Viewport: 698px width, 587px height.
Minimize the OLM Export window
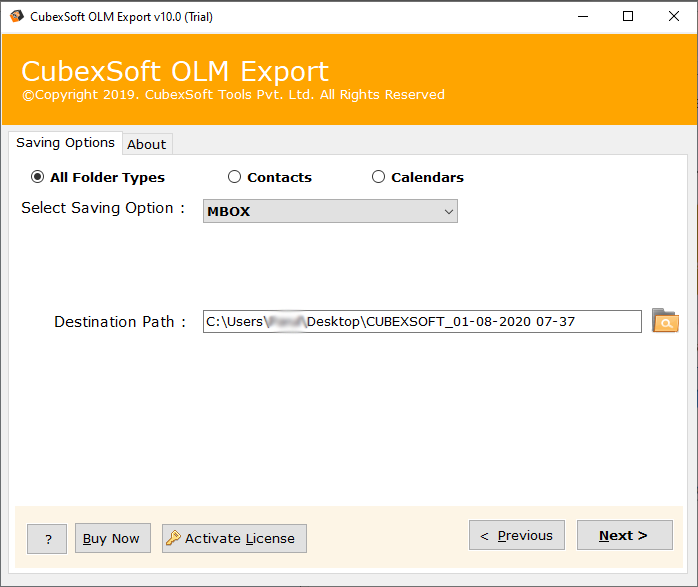click(x=583, y=16)
